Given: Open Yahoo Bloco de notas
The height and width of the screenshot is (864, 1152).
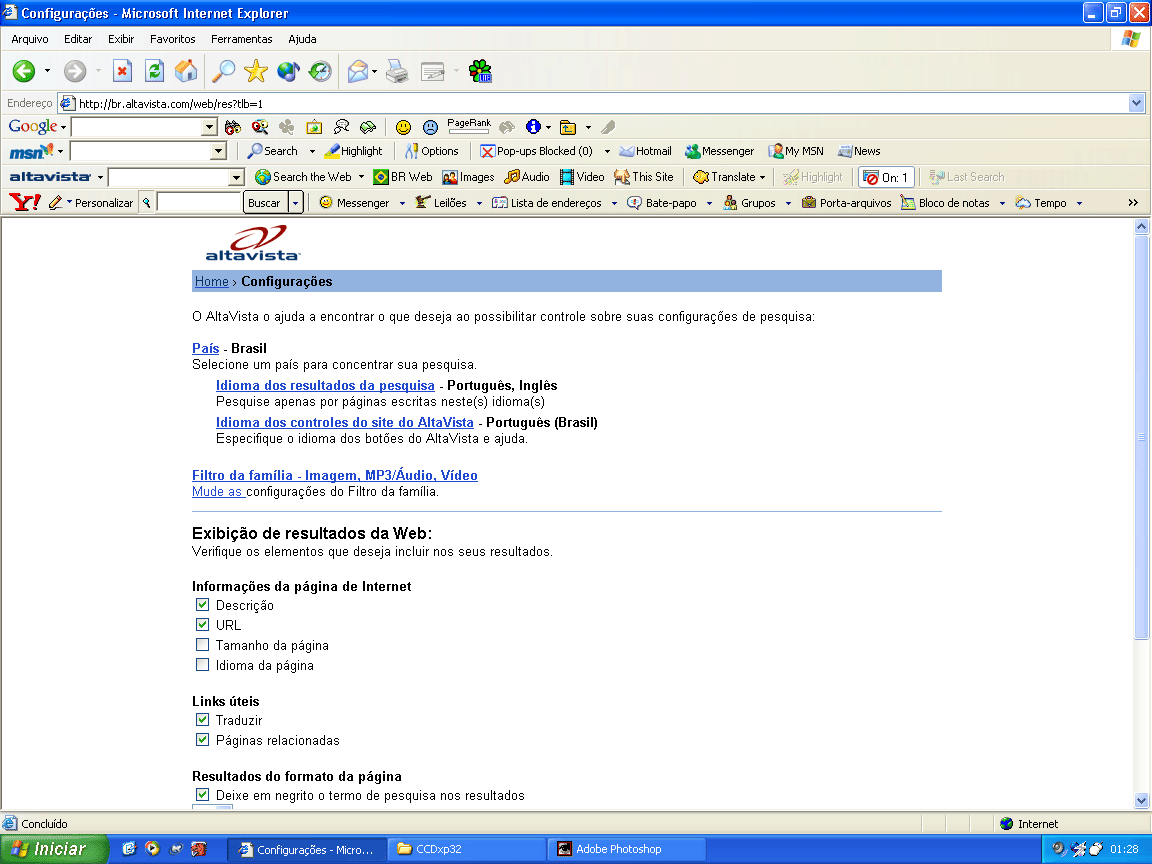Looking at the screenshot, I should pos(946,203).
